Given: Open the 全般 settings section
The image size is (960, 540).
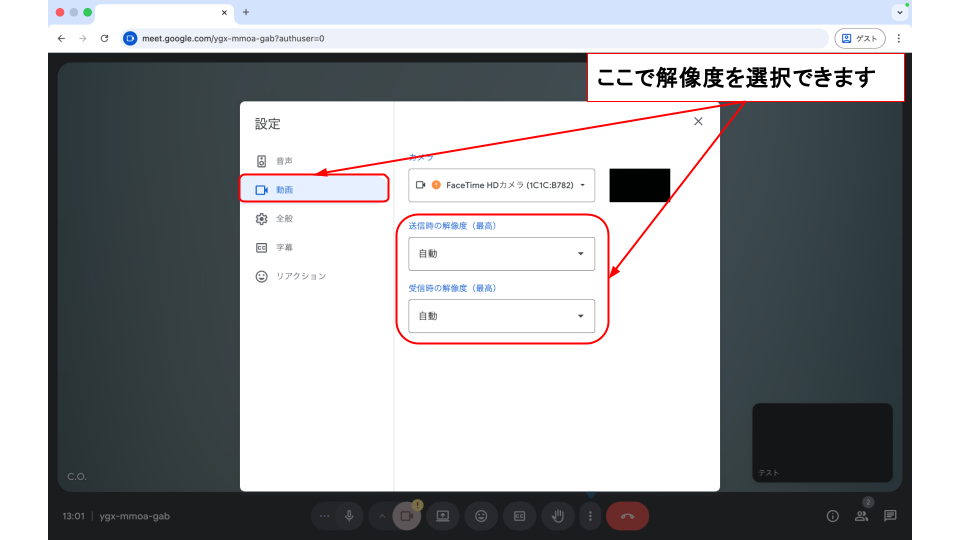Looking at the screenshot, I should [x=284, y=218].
